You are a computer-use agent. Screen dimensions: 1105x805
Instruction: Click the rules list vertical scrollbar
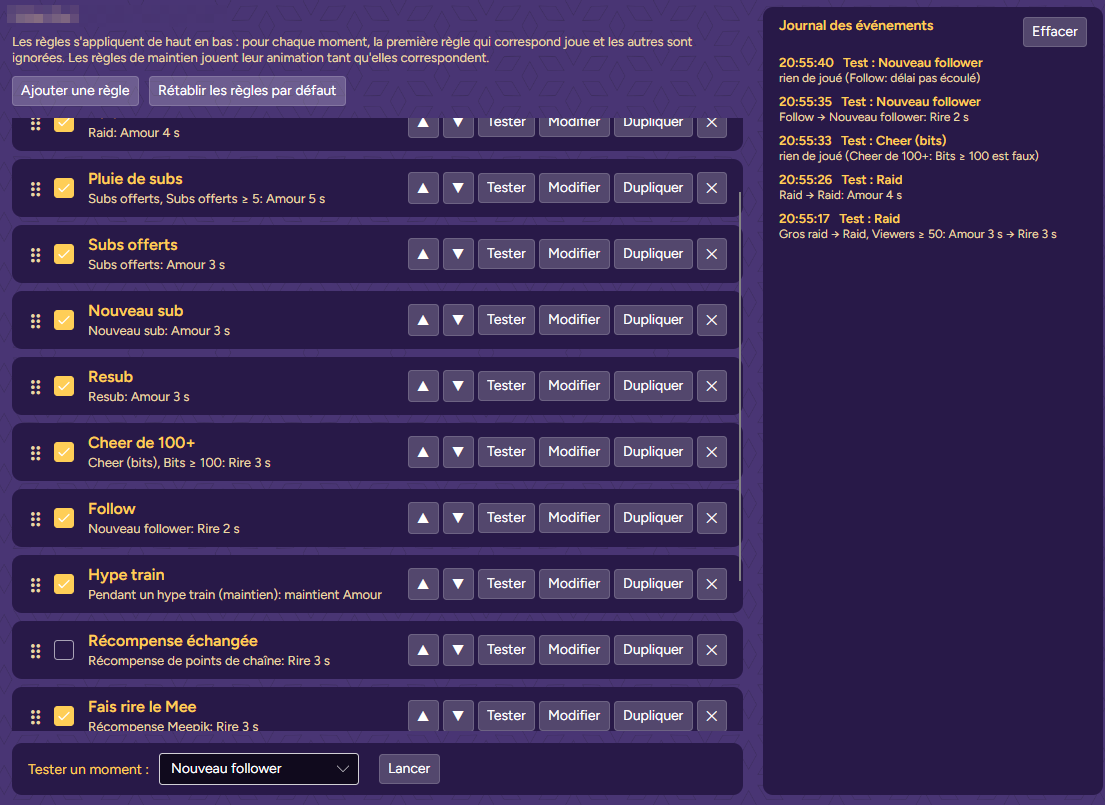point(740,386)
